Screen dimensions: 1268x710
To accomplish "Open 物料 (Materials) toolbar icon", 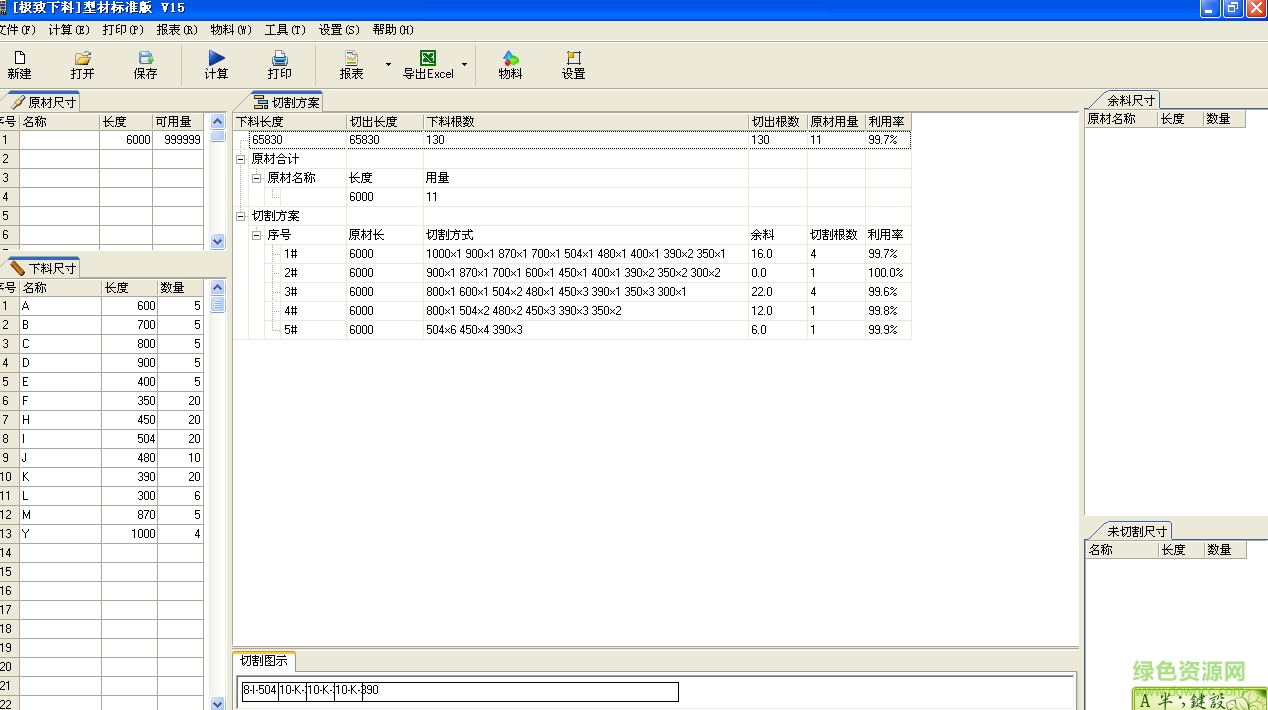I will [510, 65].
